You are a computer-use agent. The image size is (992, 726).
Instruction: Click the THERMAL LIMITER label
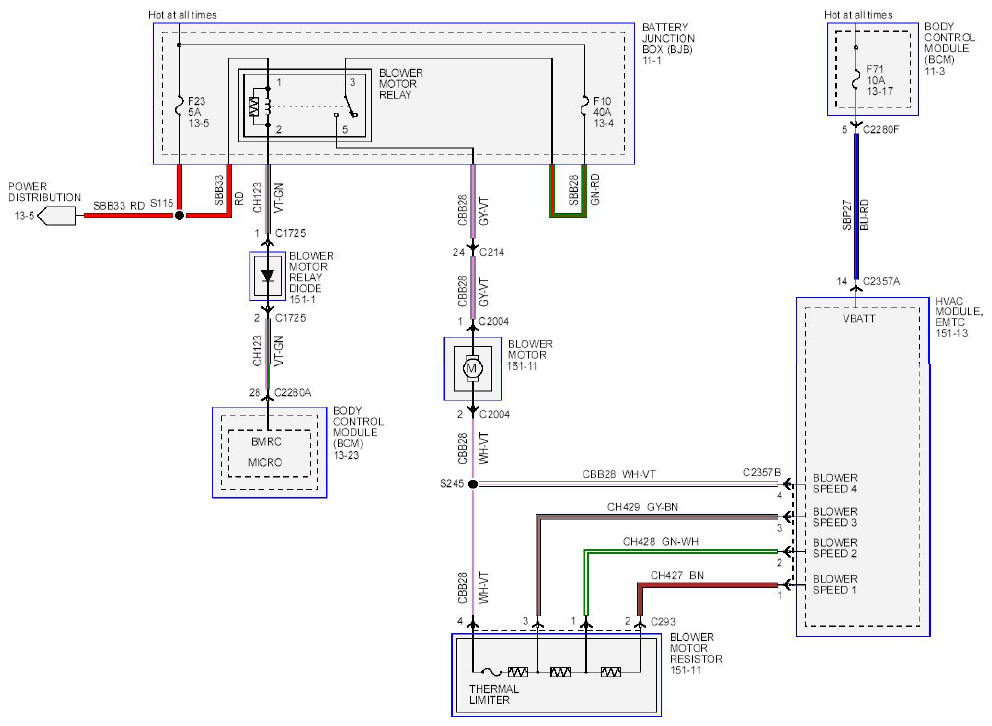click(x=493, y=694)
